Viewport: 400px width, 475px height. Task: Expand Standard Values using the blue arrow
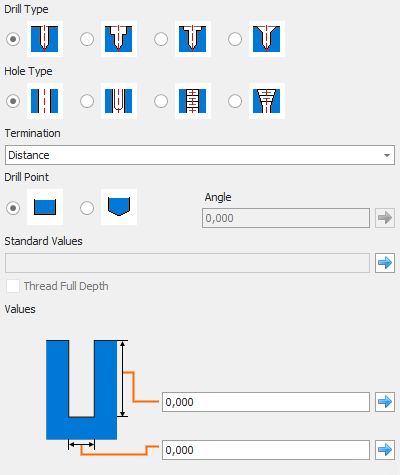click(x=385, y=263)
